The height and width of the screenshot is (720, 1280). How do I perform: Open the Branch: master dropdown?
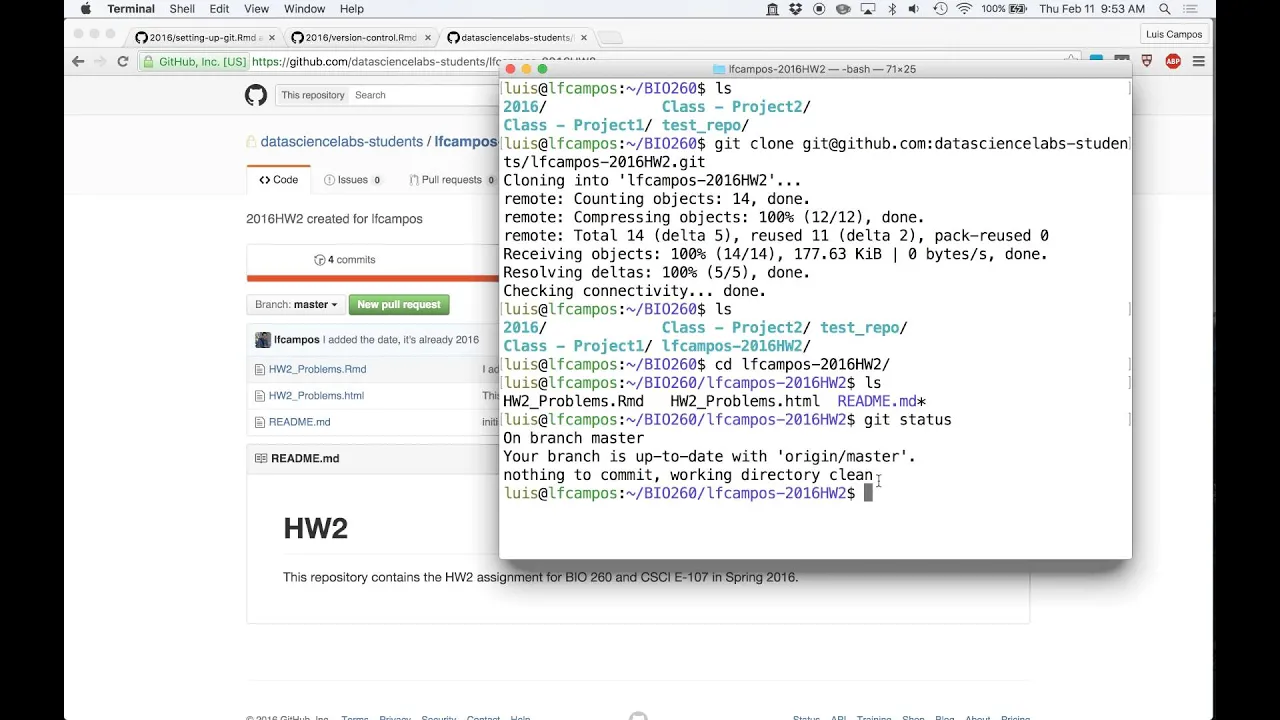pyautogui.click(x=295, y=304)
